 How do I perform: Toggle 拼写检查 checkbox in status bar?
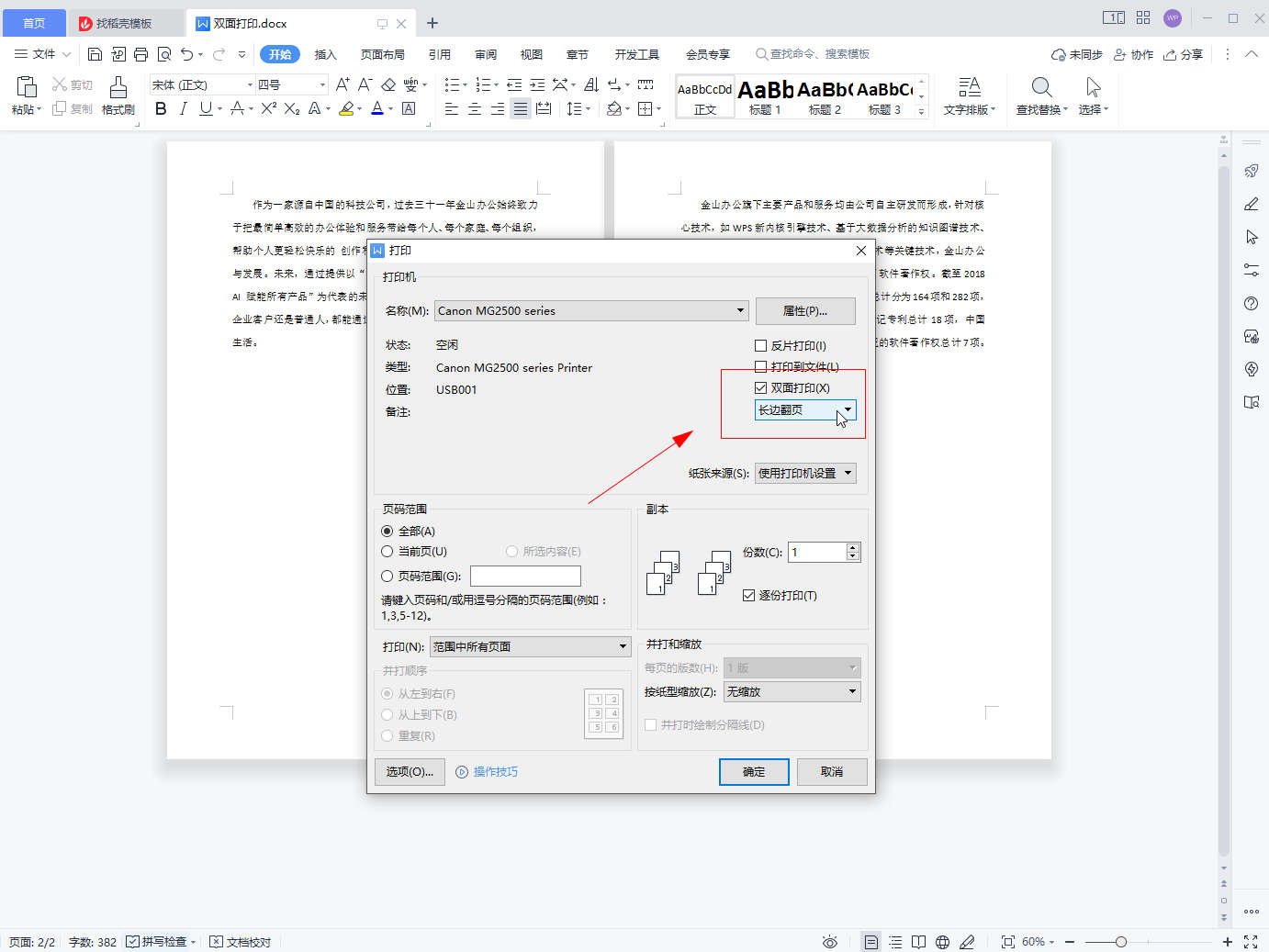click(132, 942)
